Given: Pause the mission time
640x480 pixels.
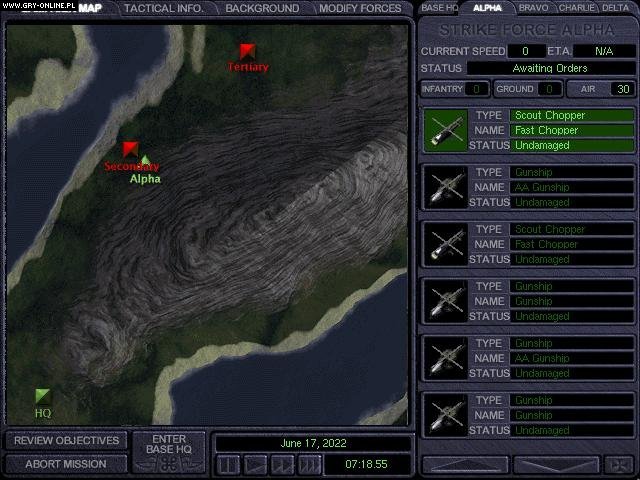Looking at the screenshot, I should pyautogui.click(x=229, y=464).
